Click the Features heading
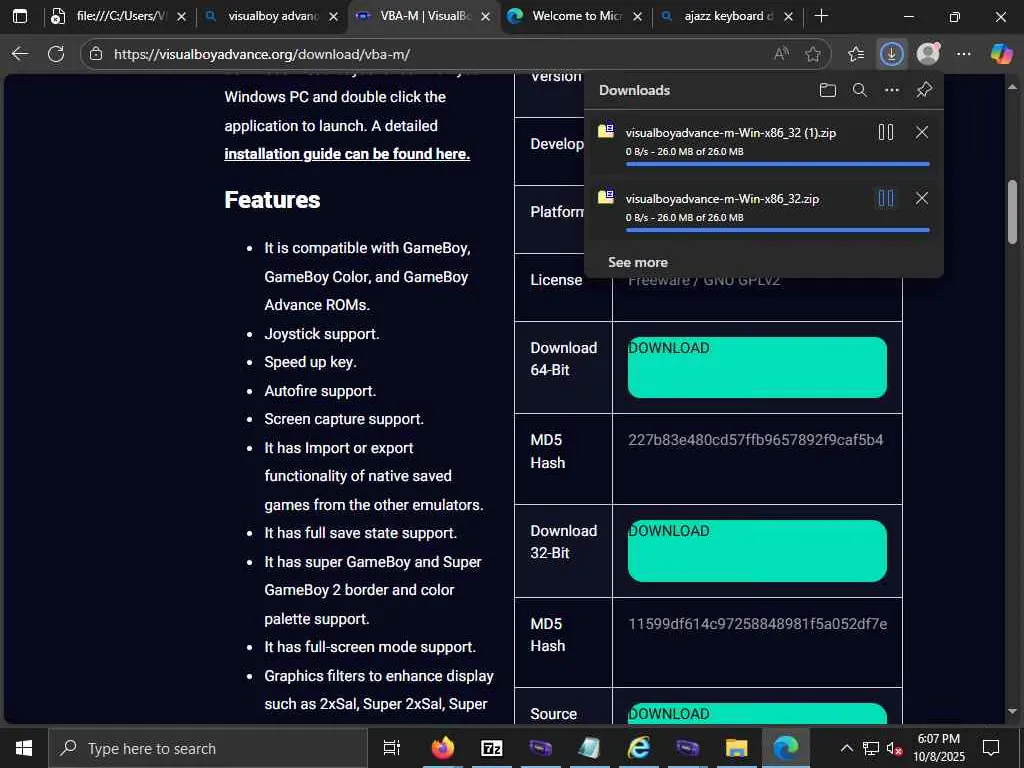 272,199
